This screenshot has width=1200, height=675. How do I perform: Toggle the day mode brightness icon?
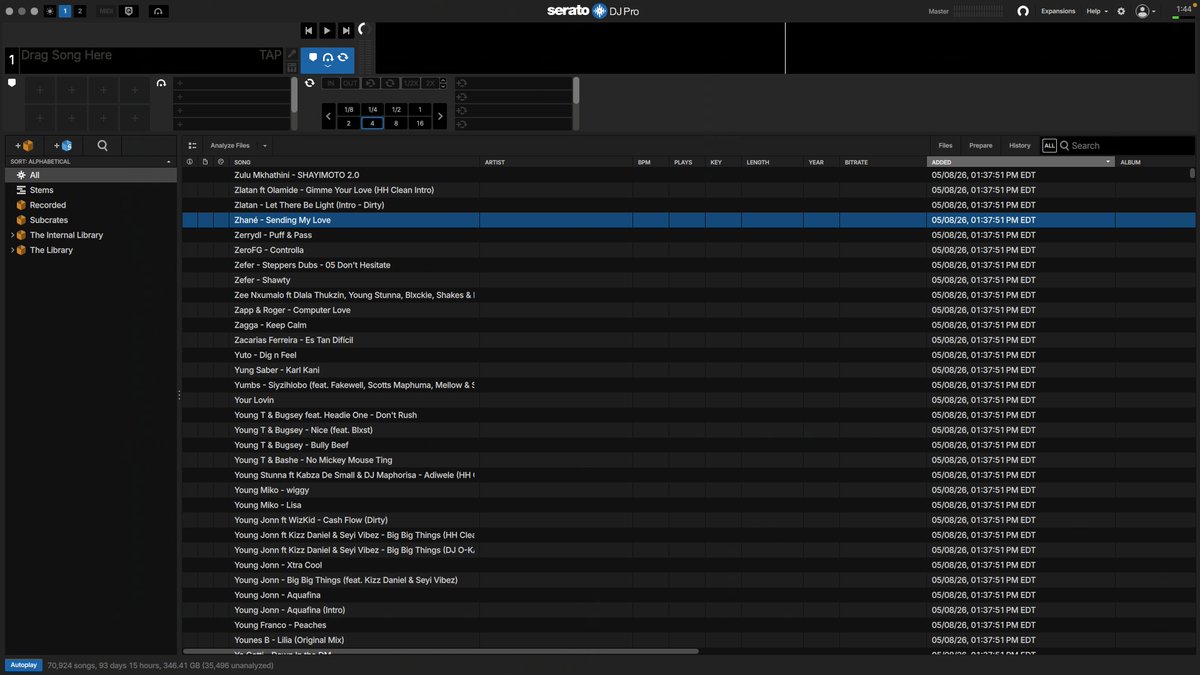[x=50, y=11]
